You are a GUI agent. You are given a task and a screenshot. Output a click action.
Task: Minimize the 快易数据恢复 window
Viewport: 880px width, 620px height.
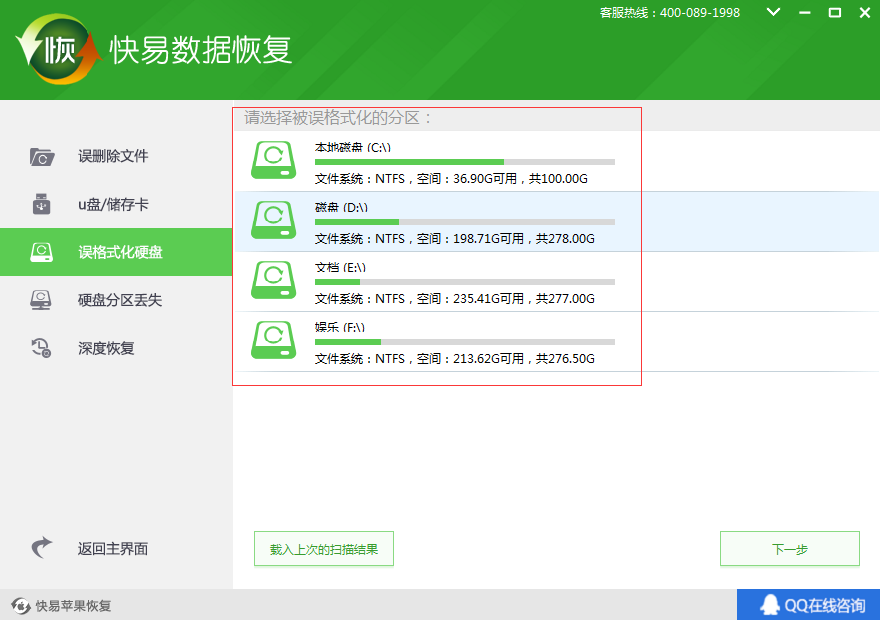point(805,12)
